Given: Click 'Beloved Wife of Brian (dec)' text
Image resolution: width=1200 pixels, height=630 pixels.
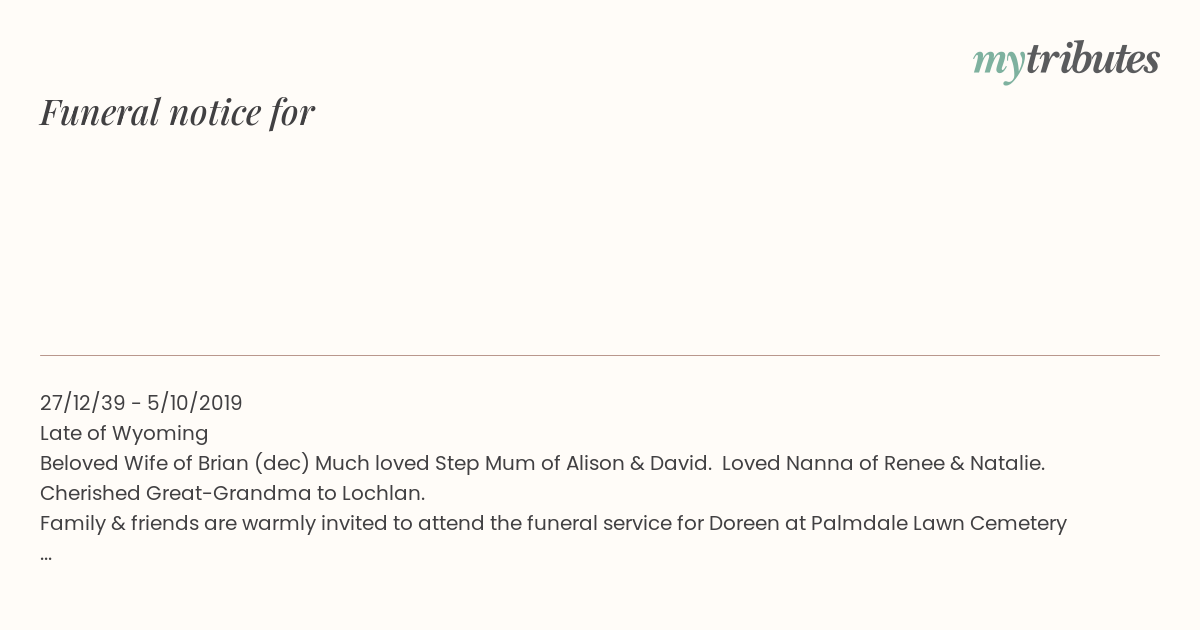Looking at the screenshot, I should pyautogui.click(x=175, y=463).
